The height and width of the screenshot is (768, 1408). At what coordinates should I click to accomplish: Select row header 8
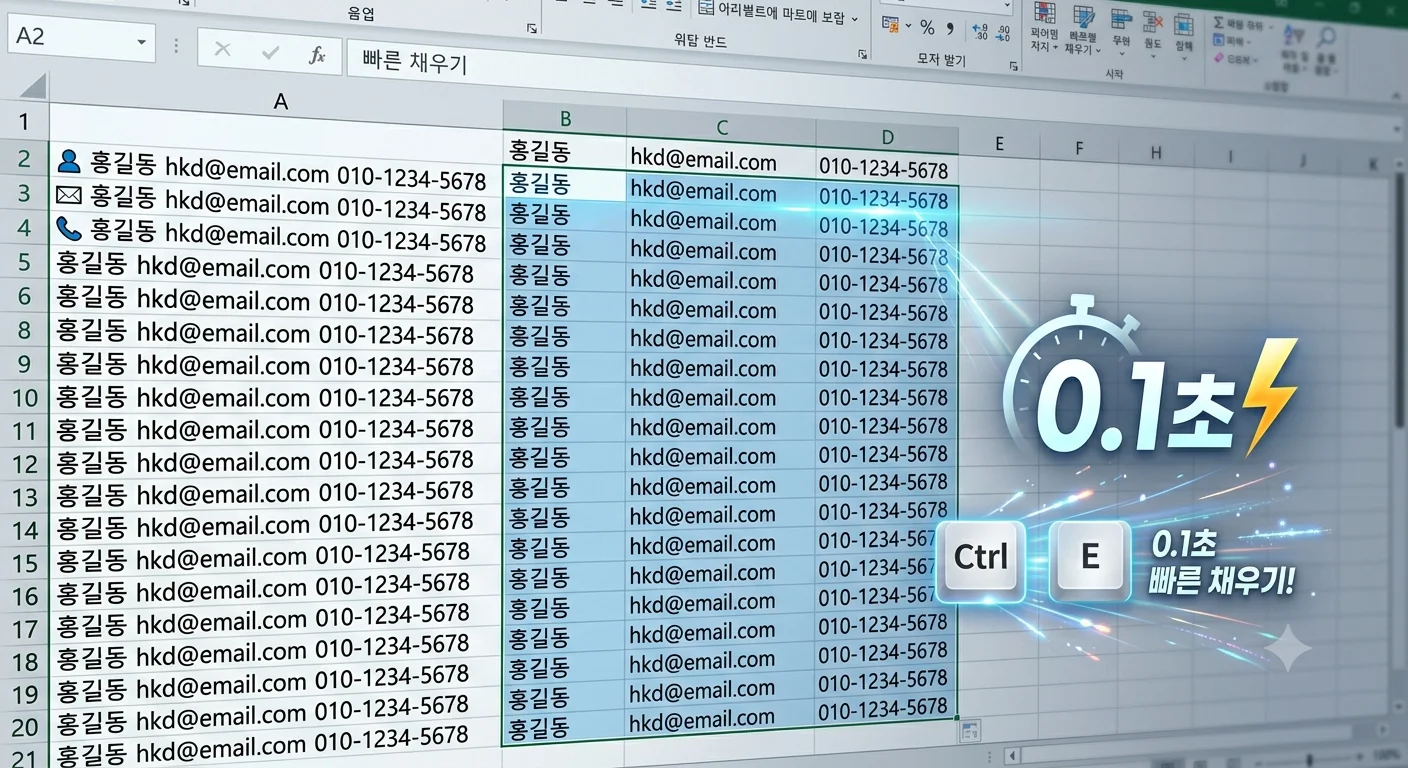click(x=25, y=330)
